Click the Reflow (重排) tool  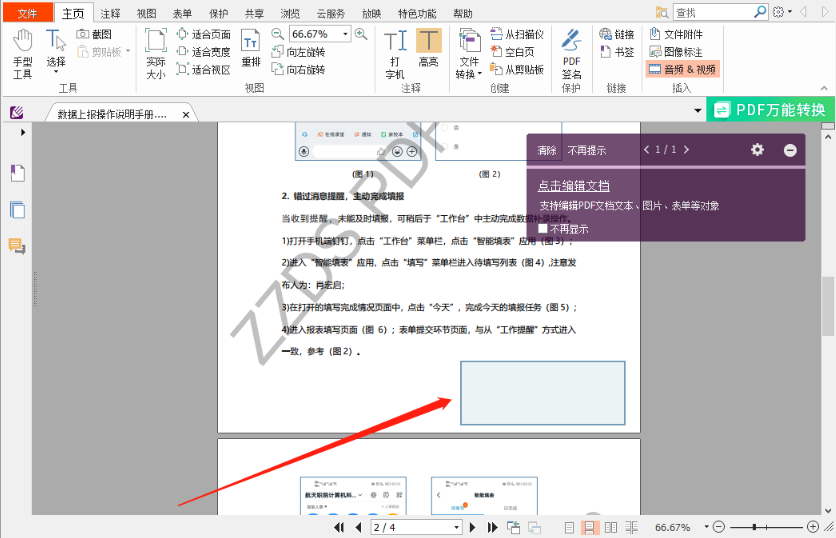tap(251, 49)
